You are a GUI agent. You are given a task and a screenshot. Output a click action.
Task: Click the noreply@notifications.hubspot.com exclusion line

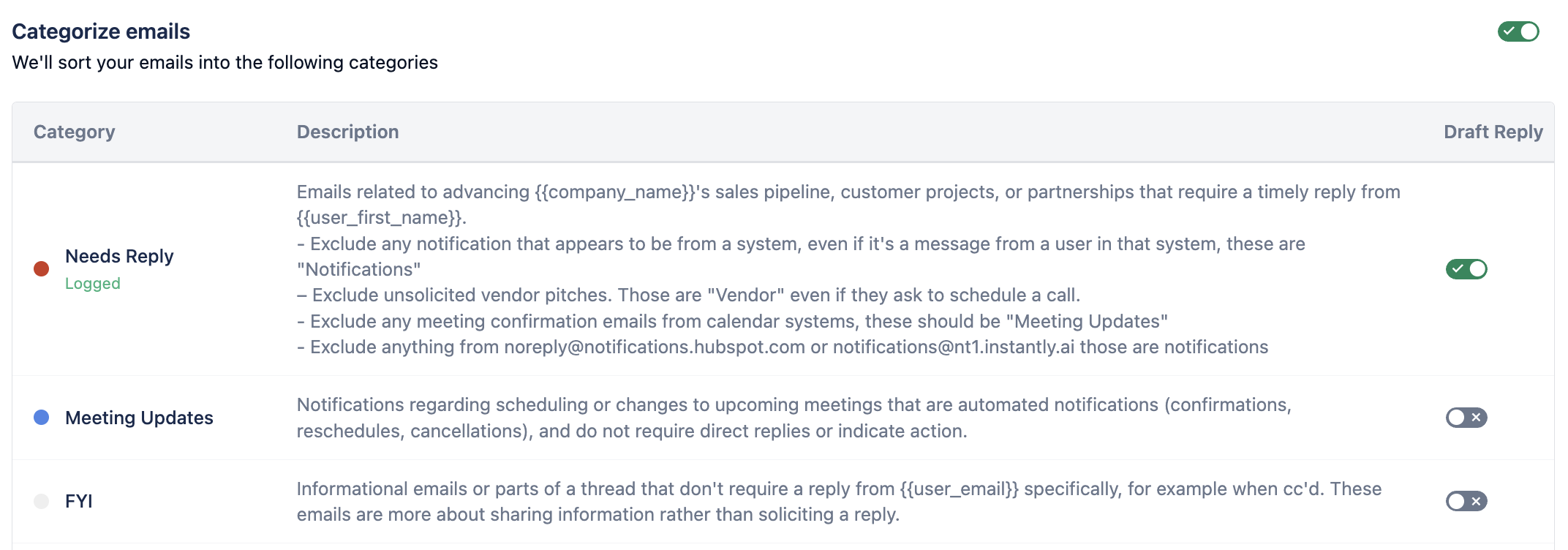783,347
